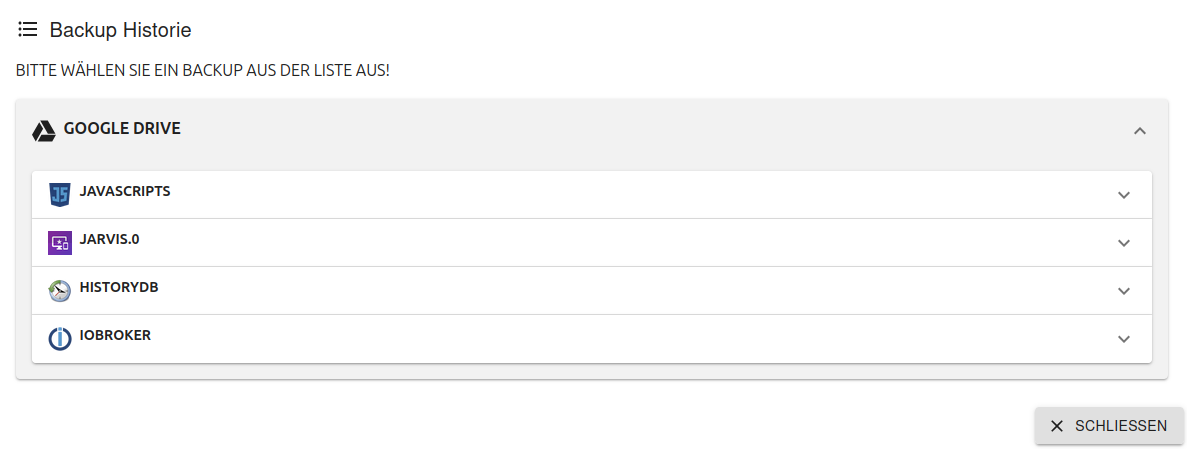Expand the Javascripts backup list chevron
1187x449 pixels.
pos(1124,195)
